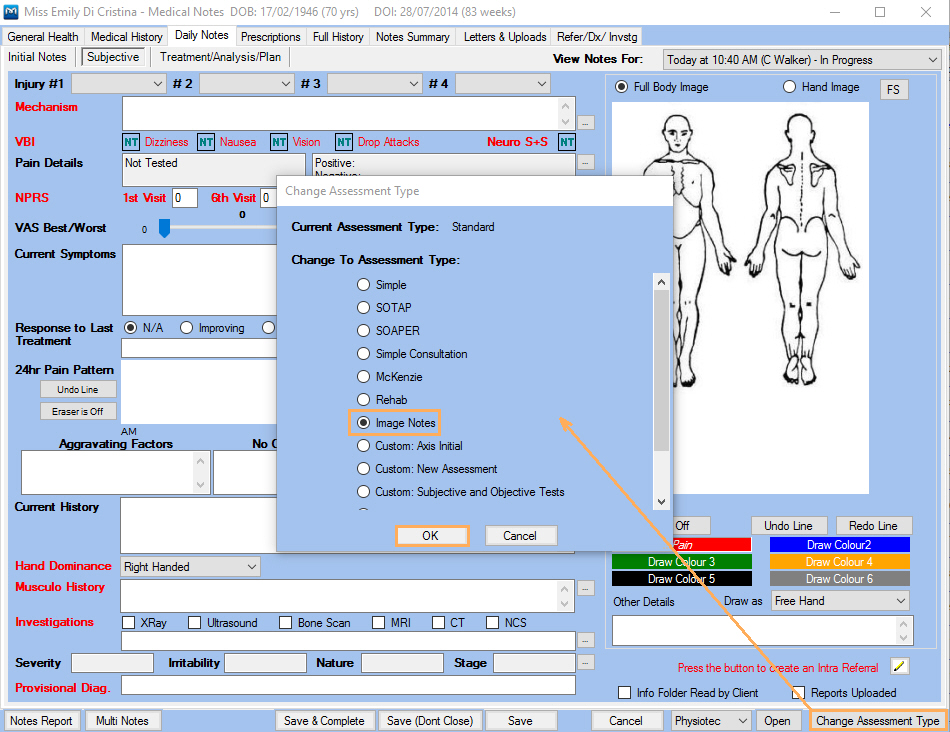
Task: Open the Mechanism ellipsis button
Action: click(x=585, y=122)
